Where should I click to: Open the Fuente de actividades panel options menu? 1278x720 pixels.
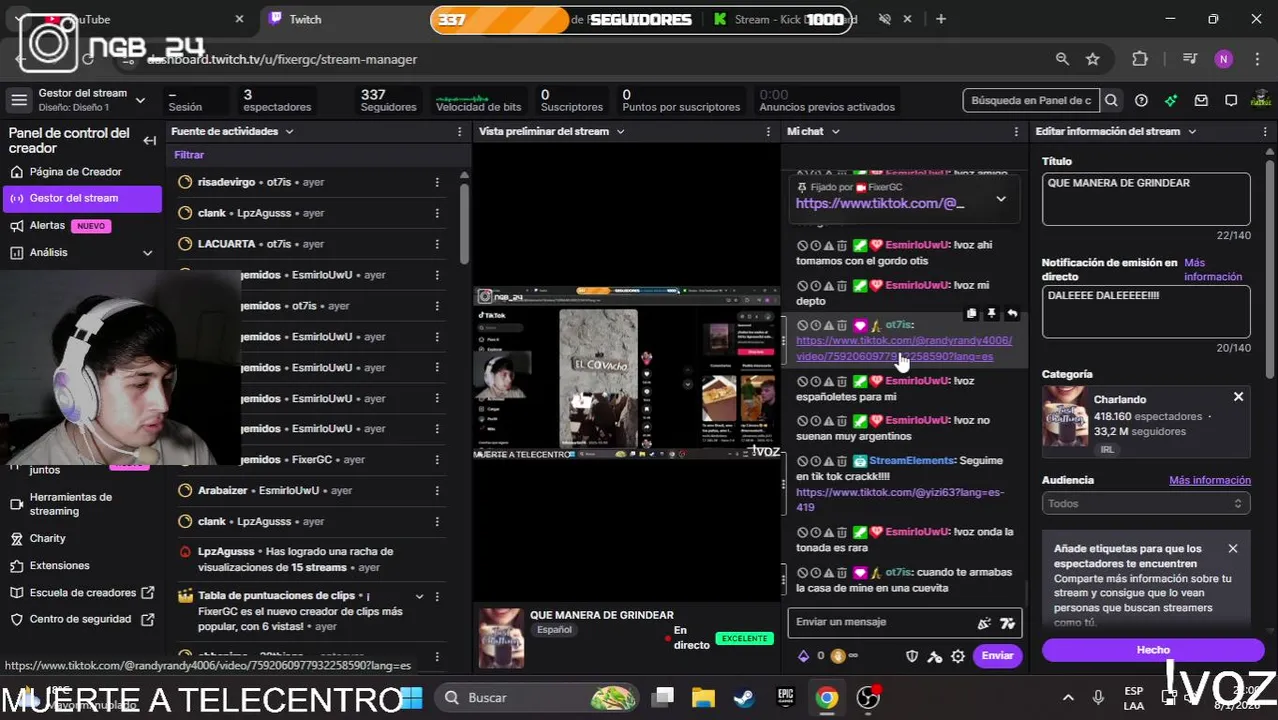pyautogui.click(x=460, y=131)
